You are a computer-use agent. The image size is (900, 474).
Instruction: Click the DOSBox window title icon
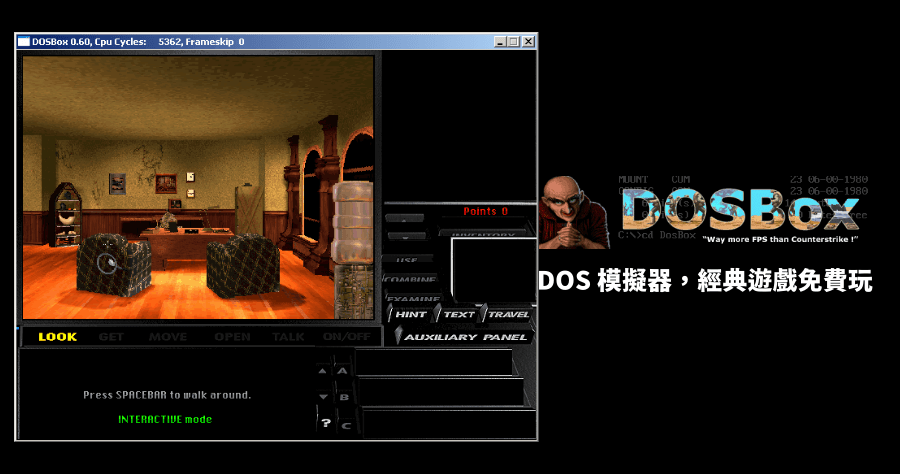click(24, 41)
